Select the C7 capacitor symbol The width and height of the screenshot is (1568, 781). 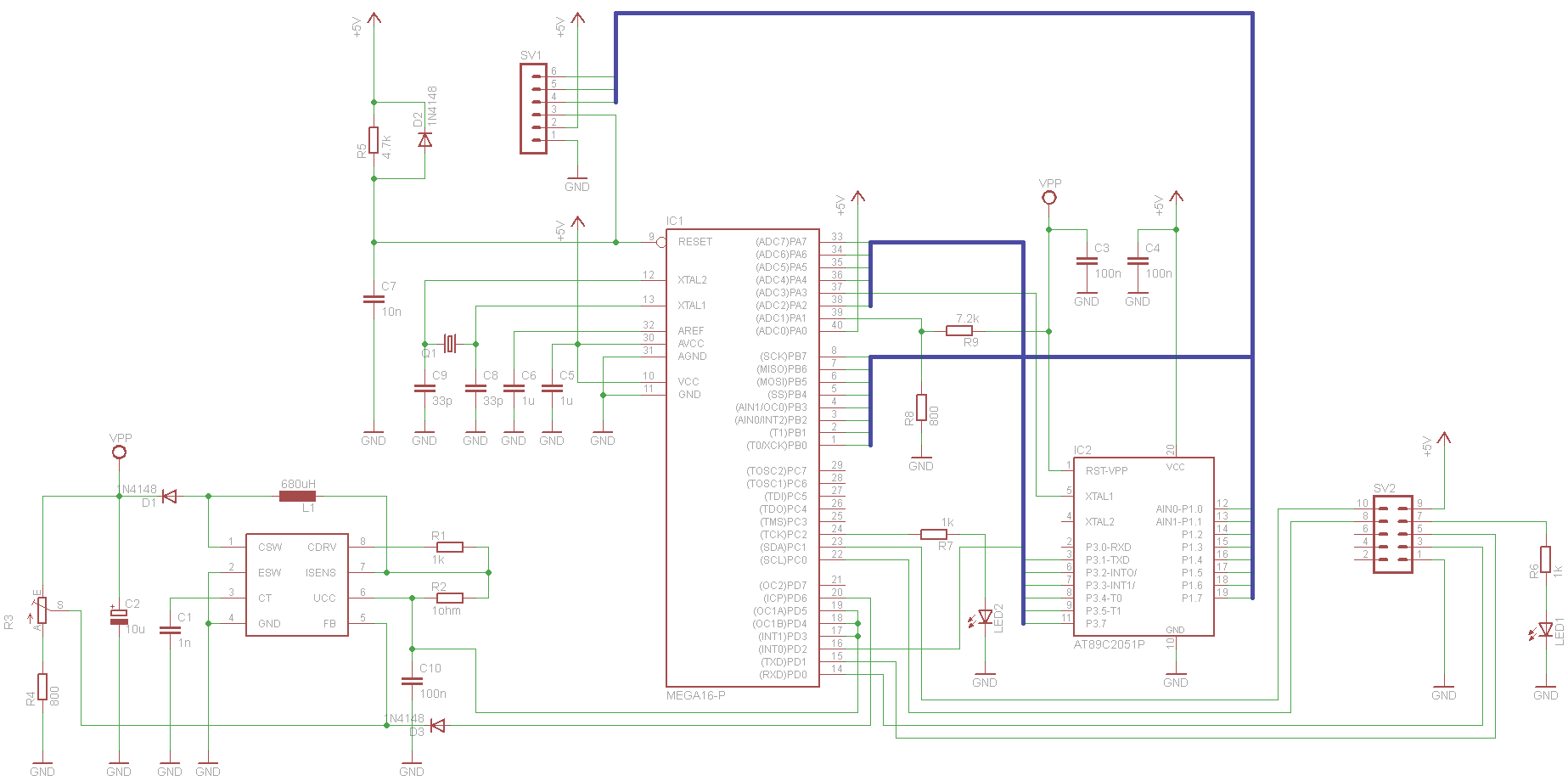pos(374,299)
